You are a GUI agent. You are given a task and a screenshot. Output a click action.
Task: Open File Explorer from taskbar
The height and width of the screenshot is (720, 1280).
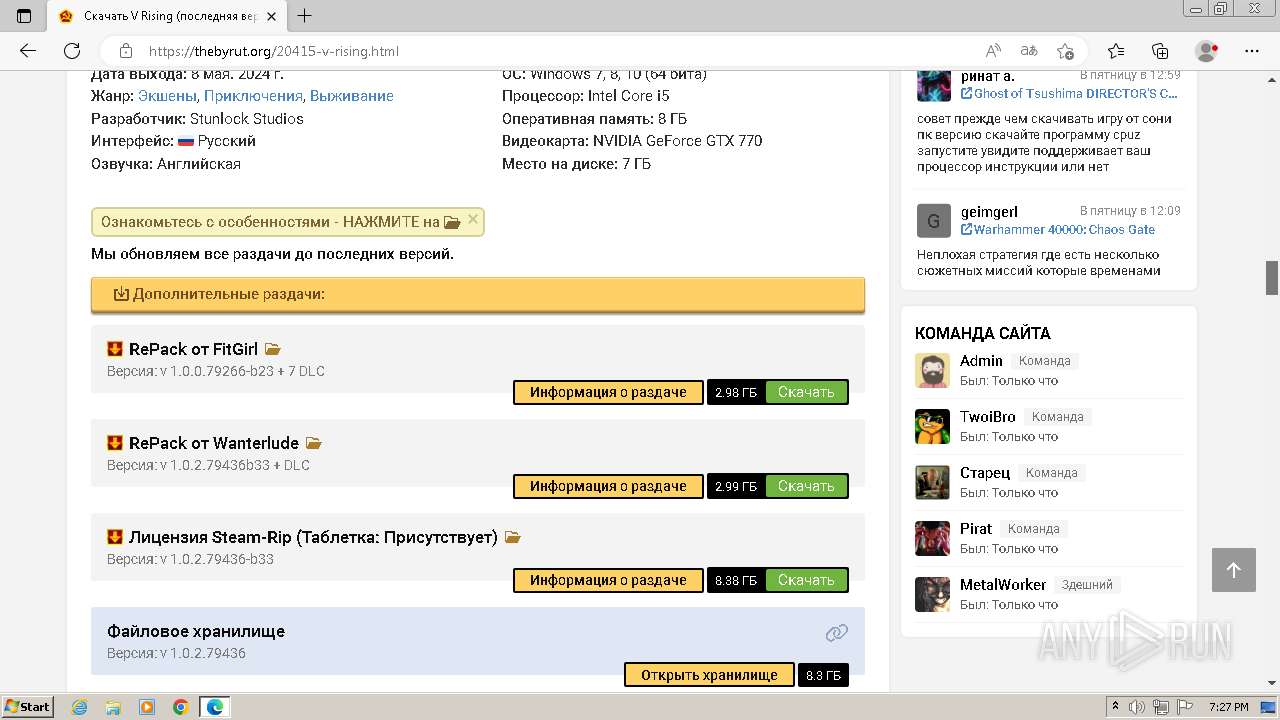point(113,707)
